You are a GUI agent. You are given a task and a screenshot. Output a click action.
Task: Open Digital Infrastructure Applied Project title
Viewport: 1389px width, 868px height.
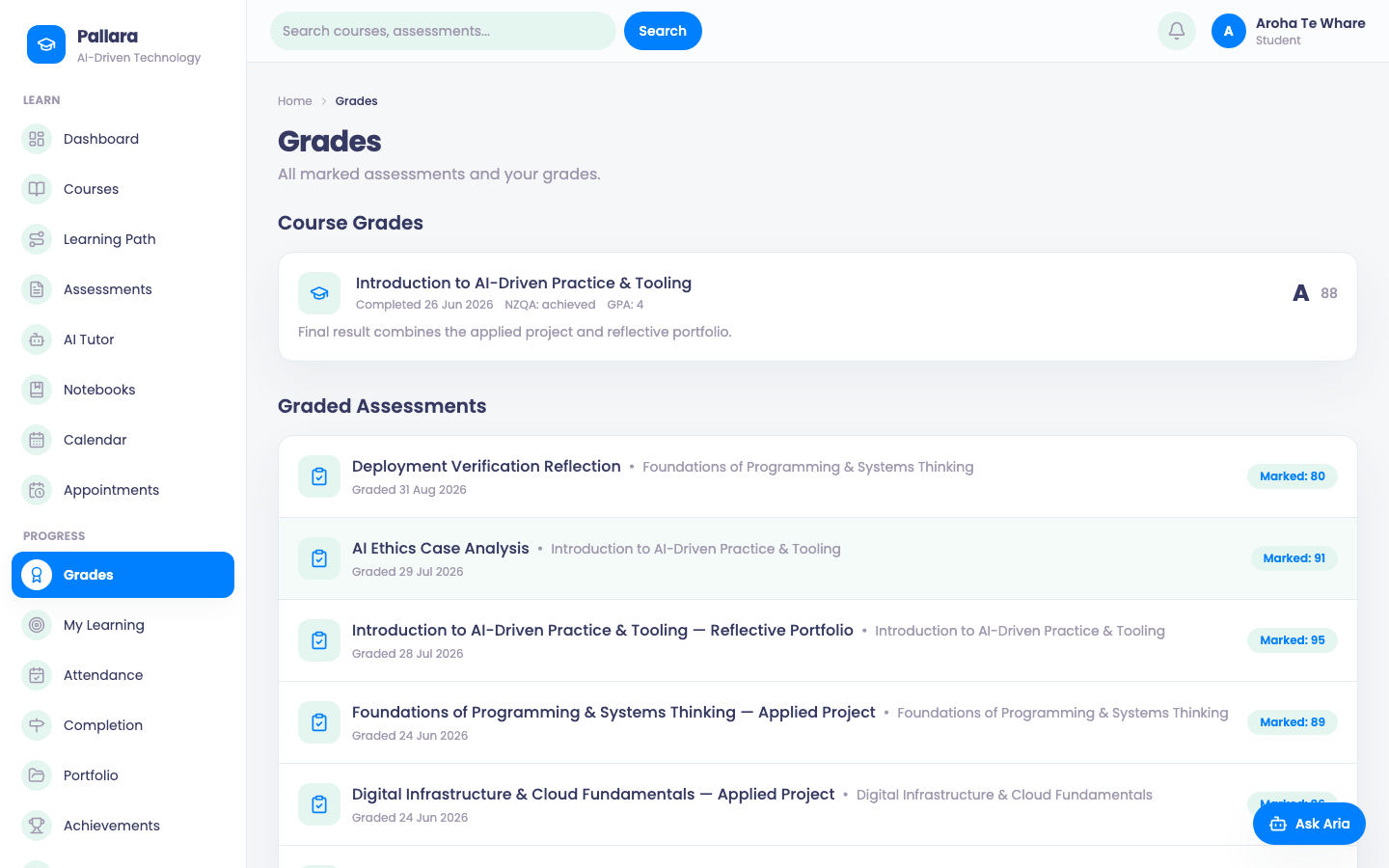pos(593,794)
